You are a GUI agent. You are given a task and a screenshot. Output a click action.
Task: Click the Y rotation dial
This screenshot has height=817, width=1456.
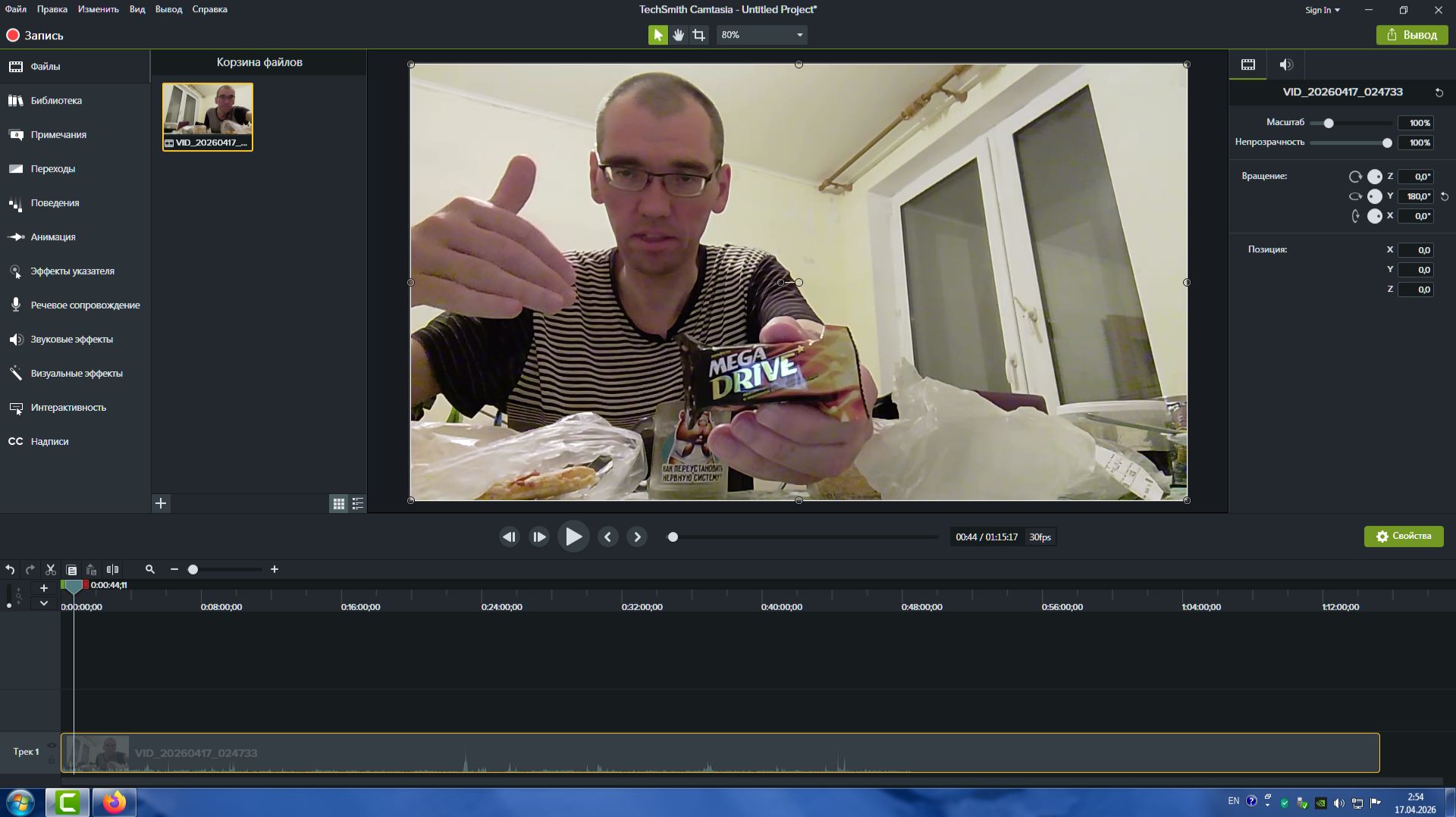tap(1374, 196)
